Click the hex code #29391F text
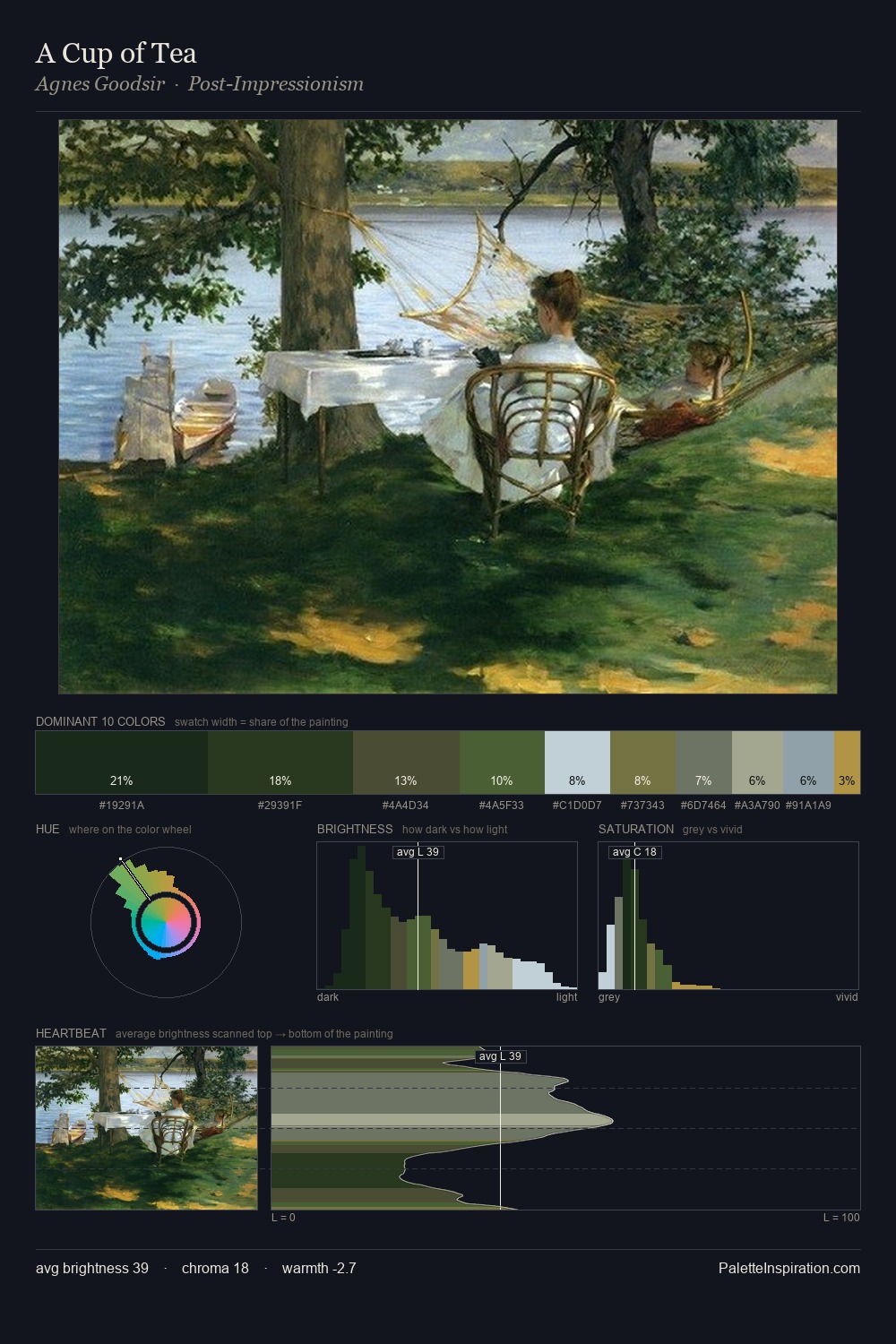The width and height of the screenshot is (896, 1344). [x=280, y=806]
